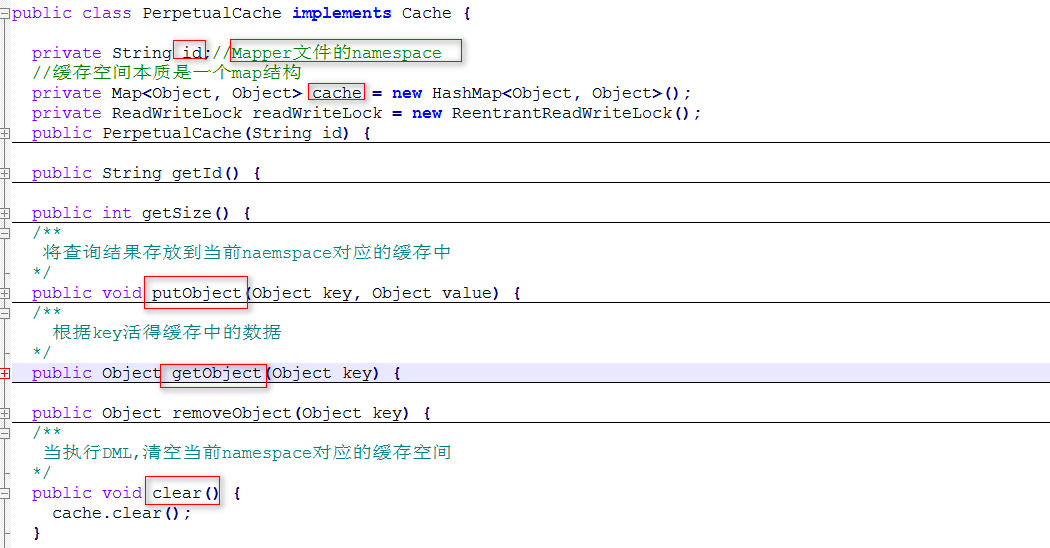Viewport: 1050px width, 548px height.
Task: Click the 'cache' field name in Map declaration
Action: tap(337, 92)
